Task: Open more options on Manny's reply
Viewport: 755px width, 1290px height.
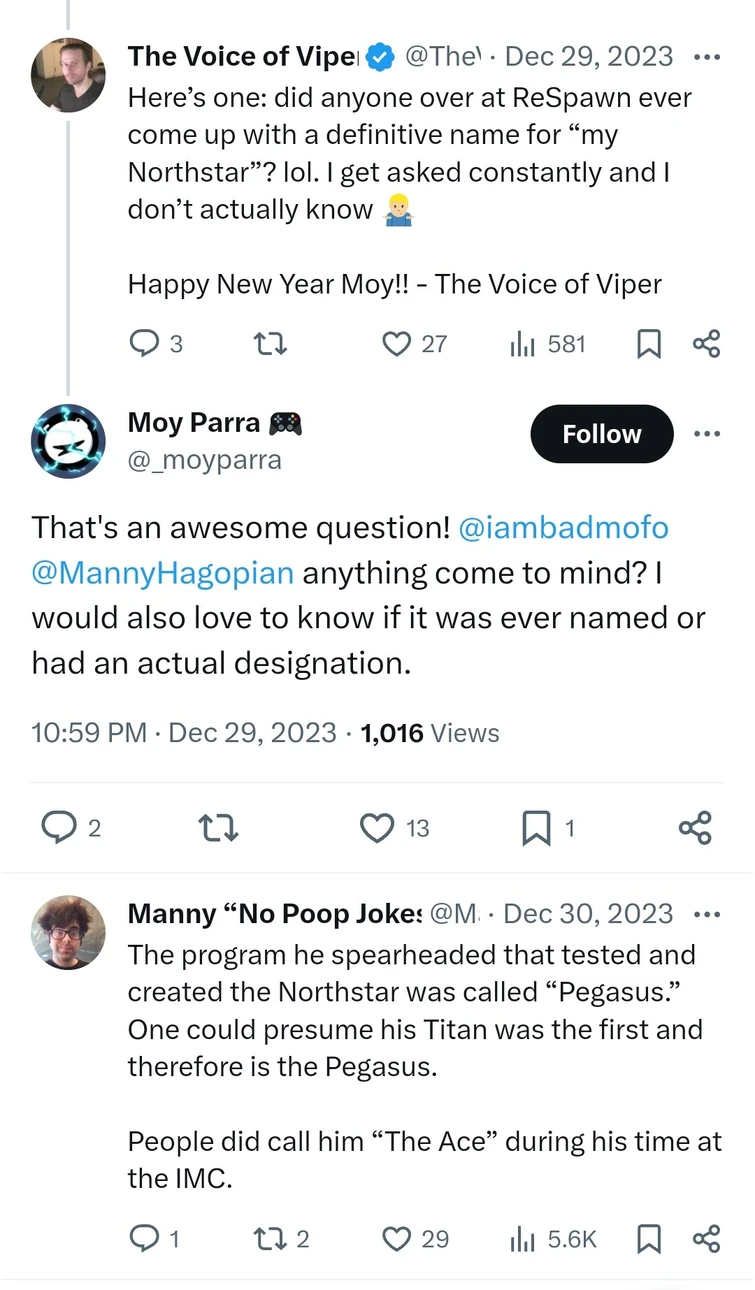Action: (706, 914)
